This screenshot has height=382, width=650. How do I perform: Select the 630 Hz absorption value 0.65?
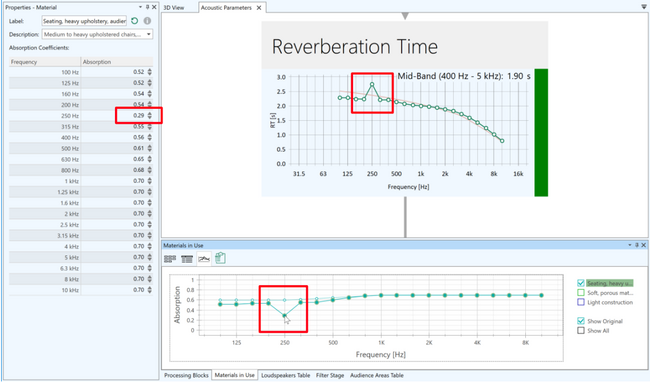pos(138,159)
